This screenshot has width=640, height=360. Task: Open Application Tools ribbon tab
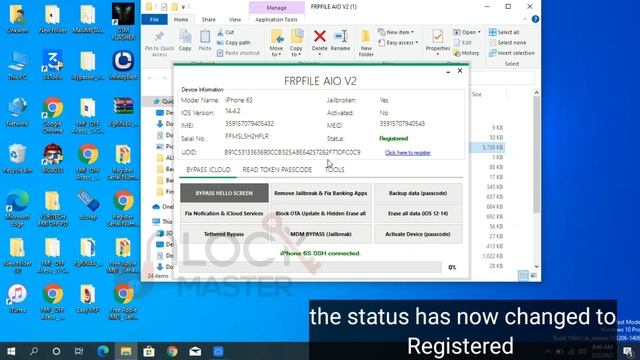(276, 20)
